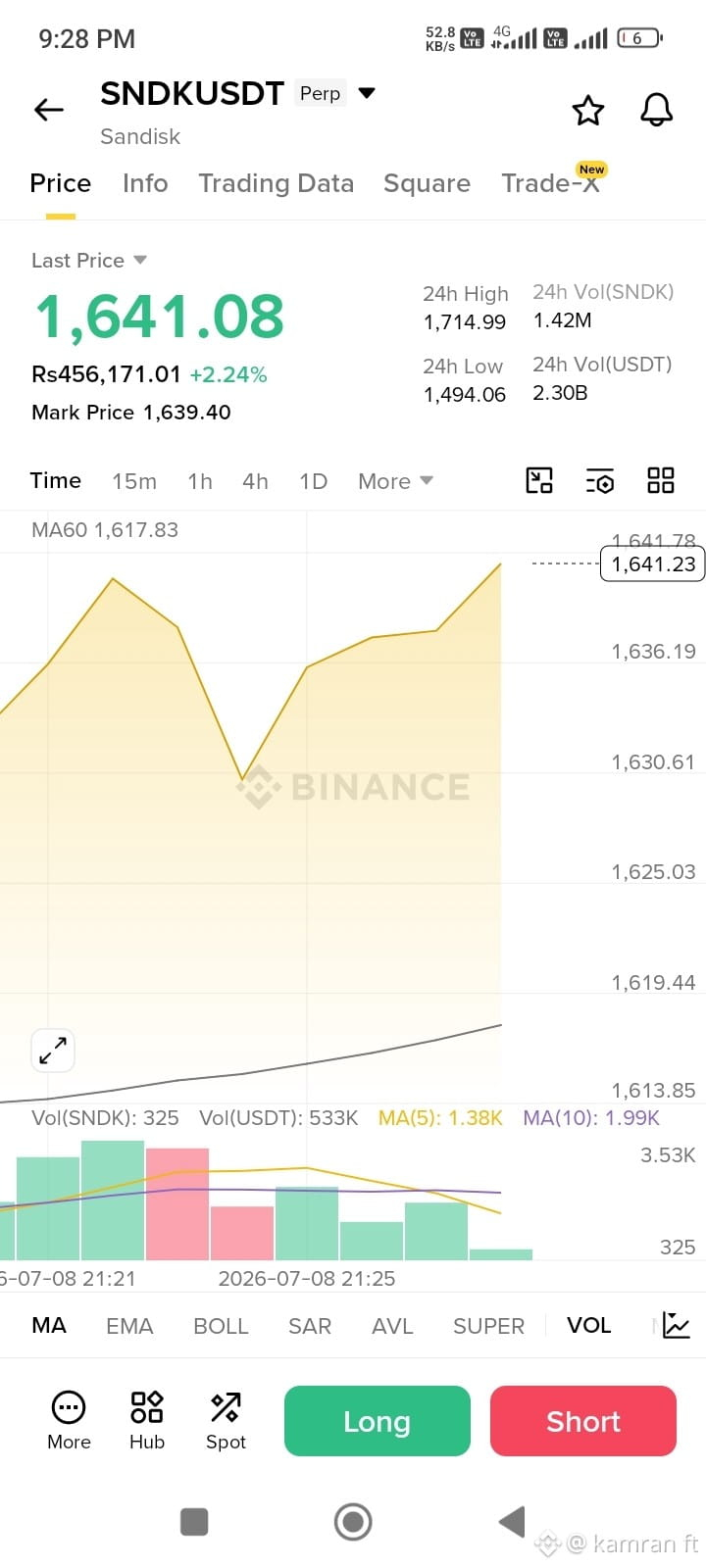
Task: Select the 15m timeframe
Action: tap(134, 481)
